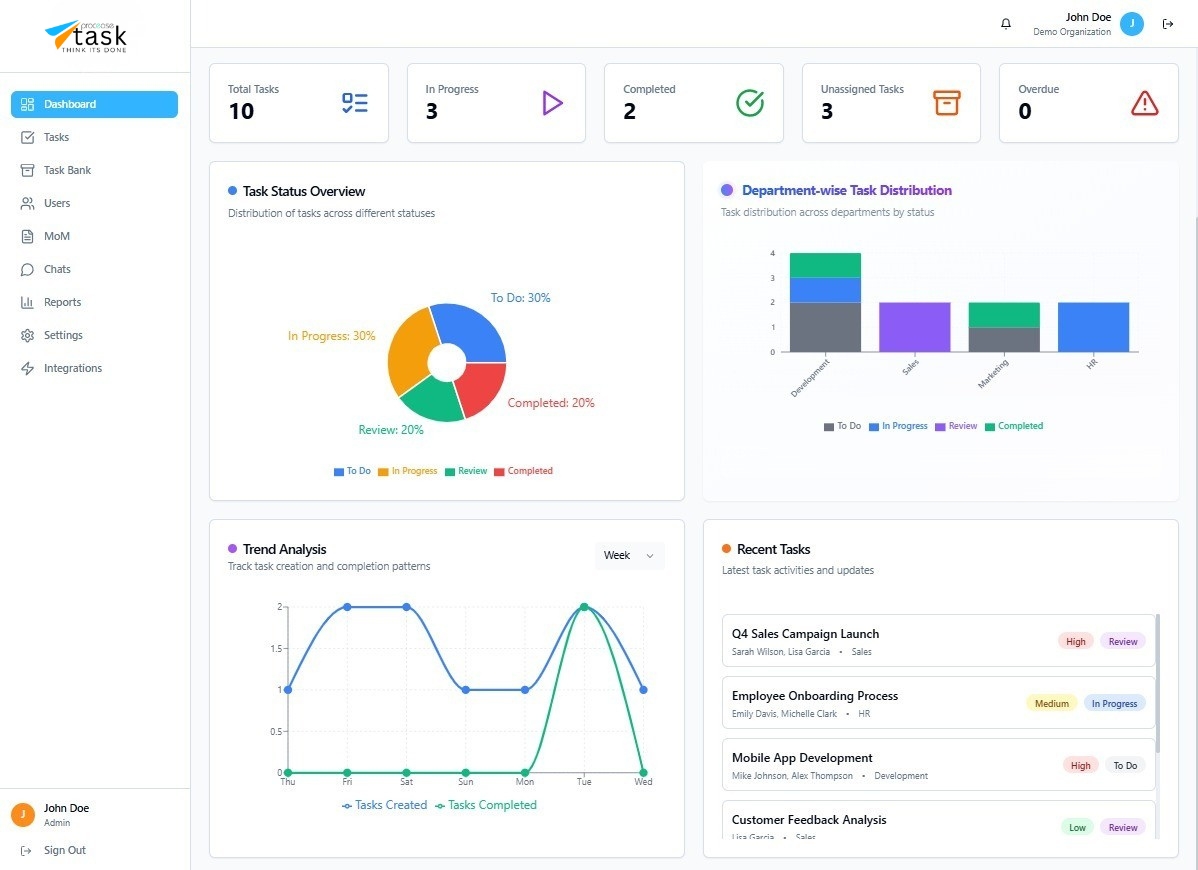Click Sign Out at the bottom left

point(56,850)
